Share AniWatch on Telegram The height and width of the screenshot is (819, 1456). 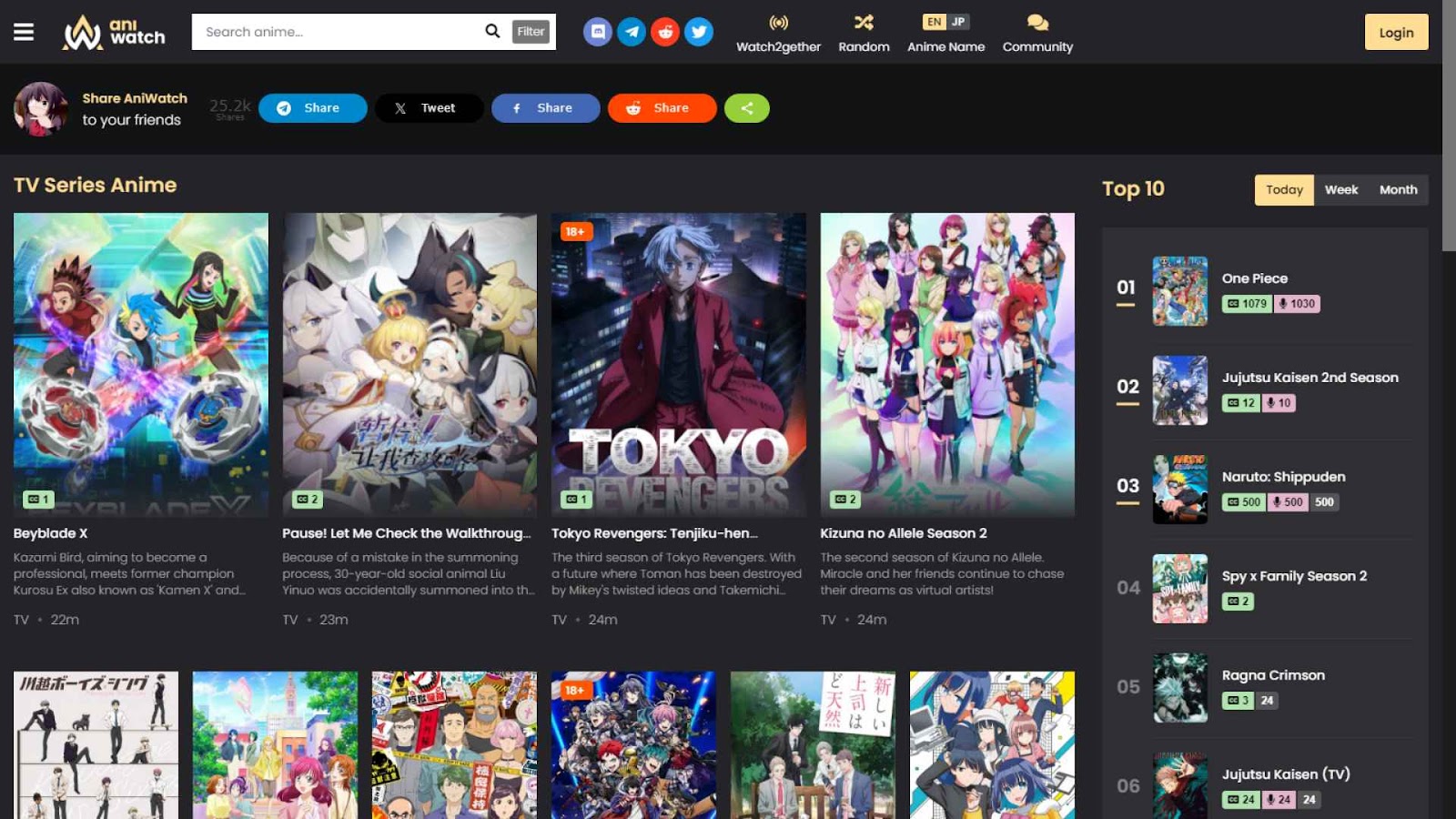pyautogui.click(x=313, y=108)
